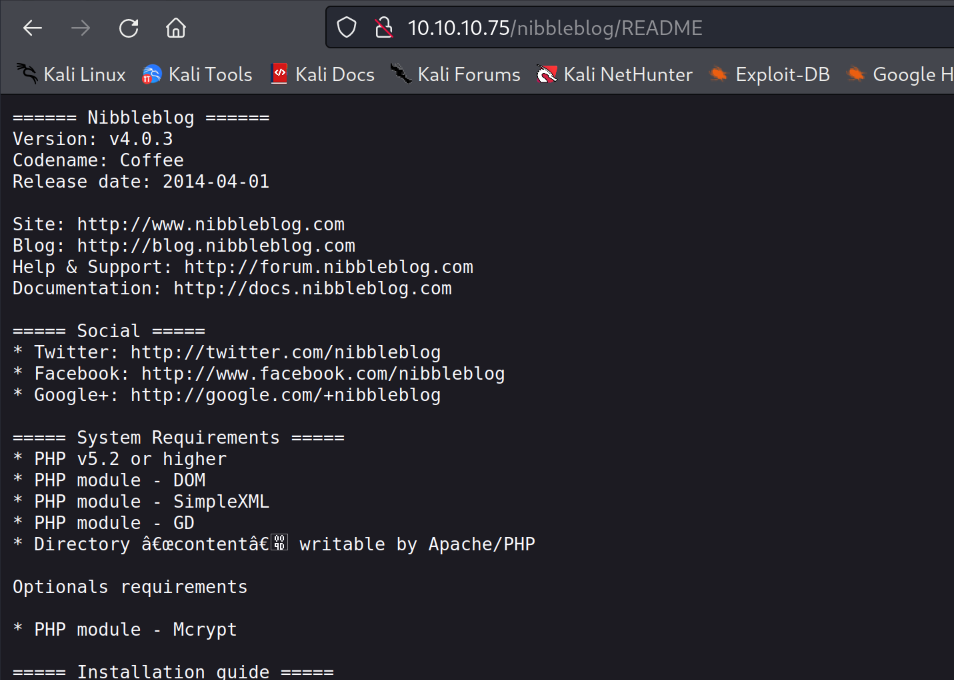Viewport: 954px width, 680px height.
Task: Focus the address bar showing 10.10.10.75
Action: tap(600, 28)
